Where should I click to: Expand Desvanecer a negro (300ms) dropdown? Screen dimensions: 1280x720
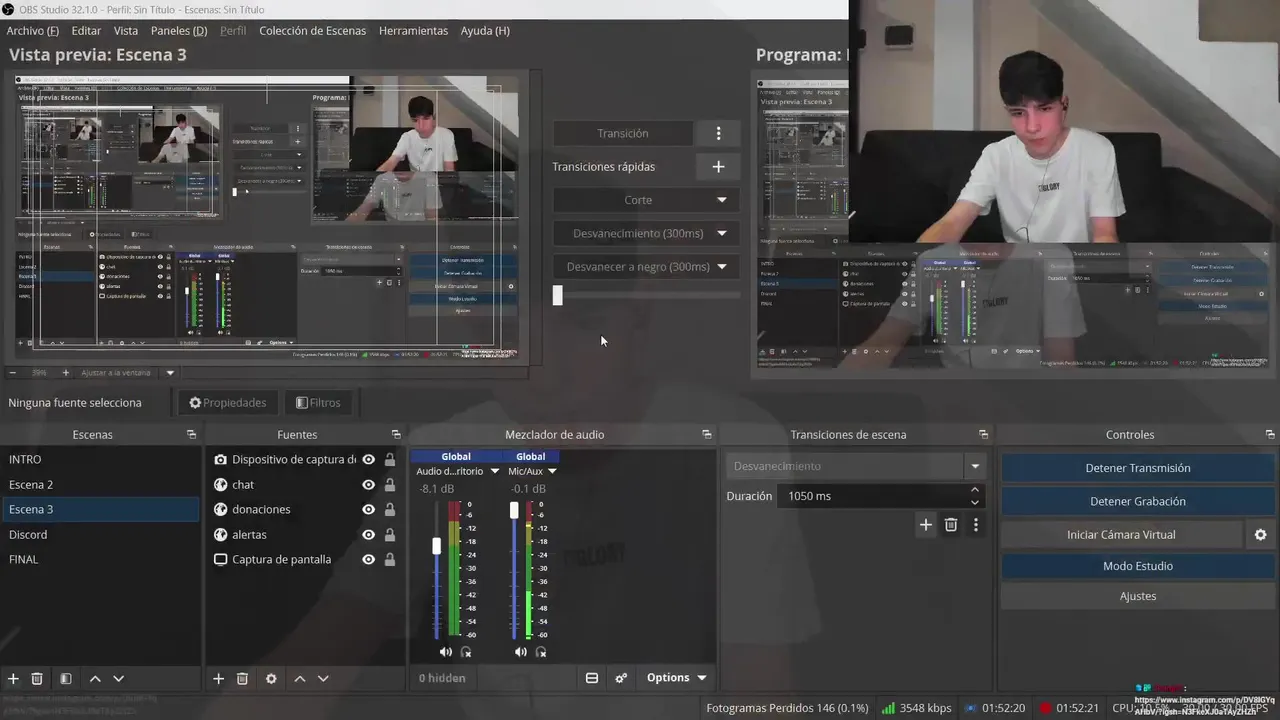[x=722, y=267]
